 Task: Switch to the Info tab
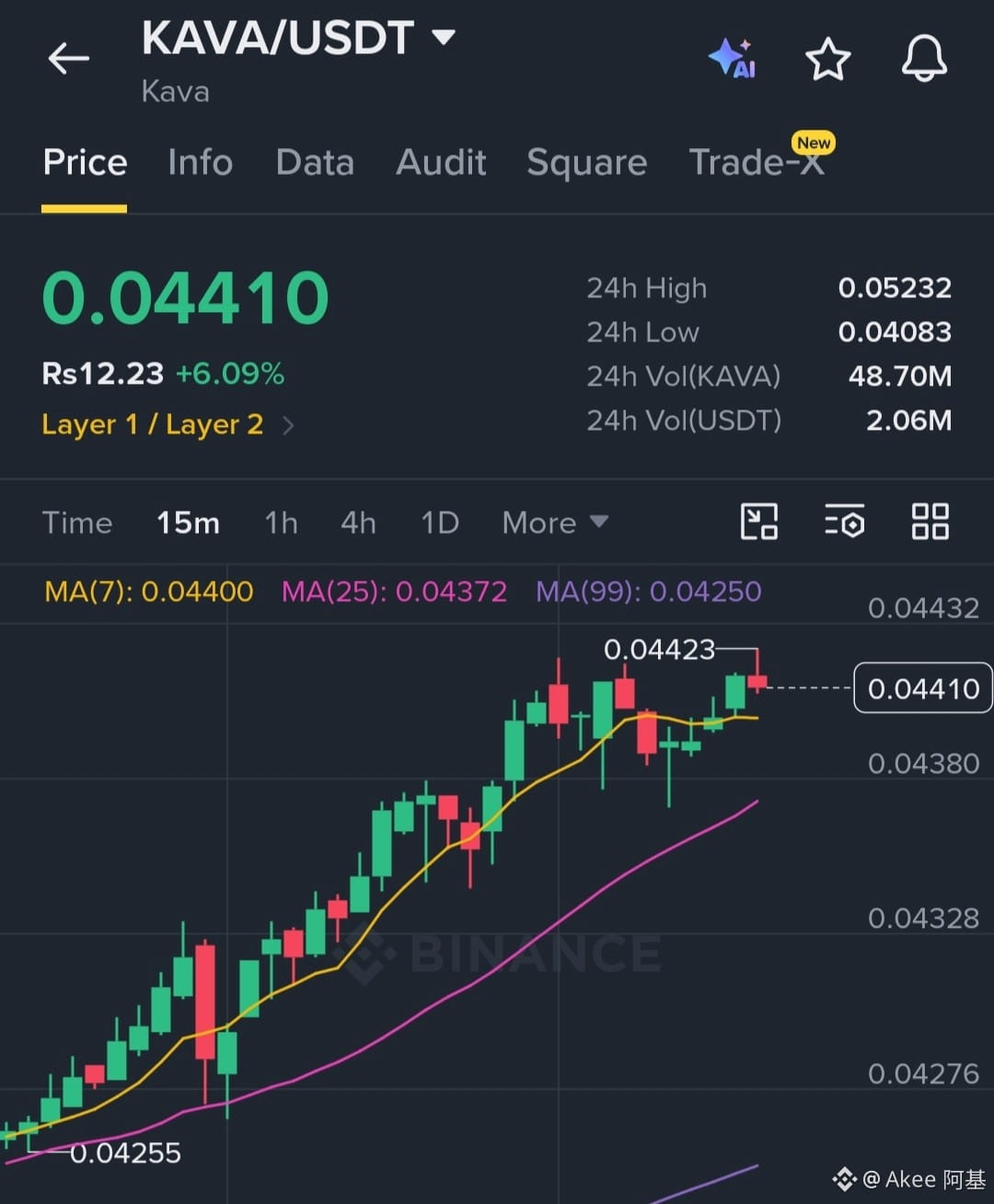click(x=200, y=162)
